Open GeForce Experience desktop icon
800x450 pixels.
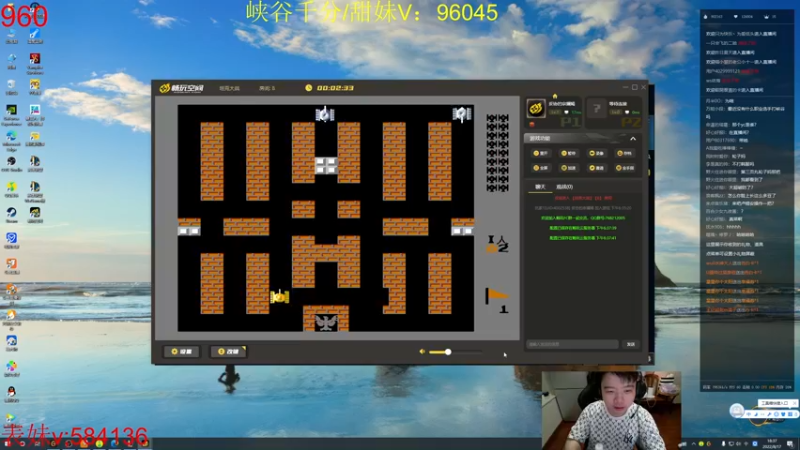(11, 115)
